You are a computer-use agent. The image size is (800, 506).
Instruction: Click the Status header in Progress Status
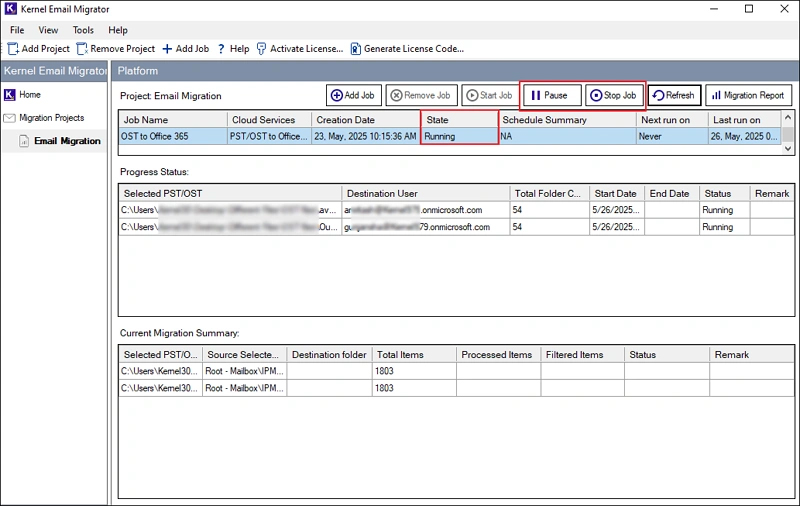tap(724, 193)
